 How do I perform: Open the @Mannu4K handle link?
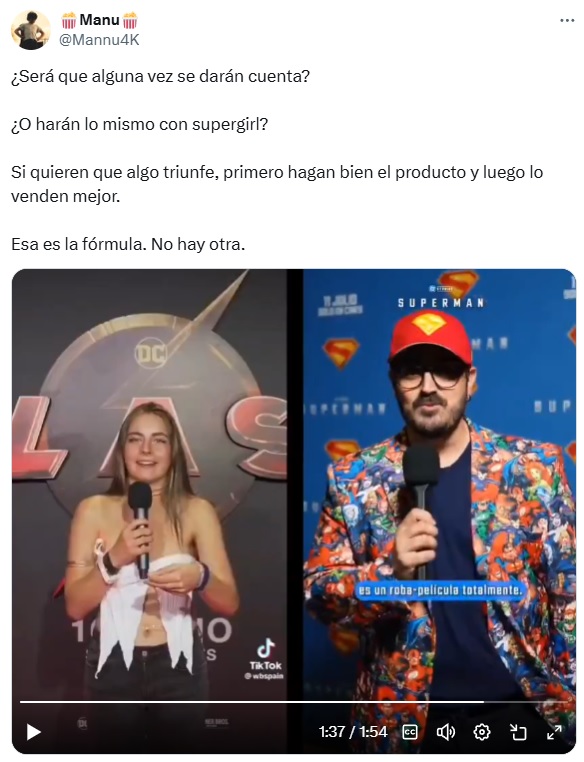(99, 40)
